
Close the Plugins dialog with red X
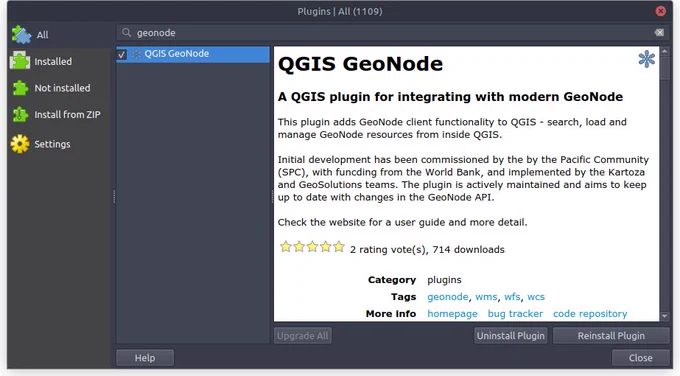pyautogui.click(x=660, y=11)
